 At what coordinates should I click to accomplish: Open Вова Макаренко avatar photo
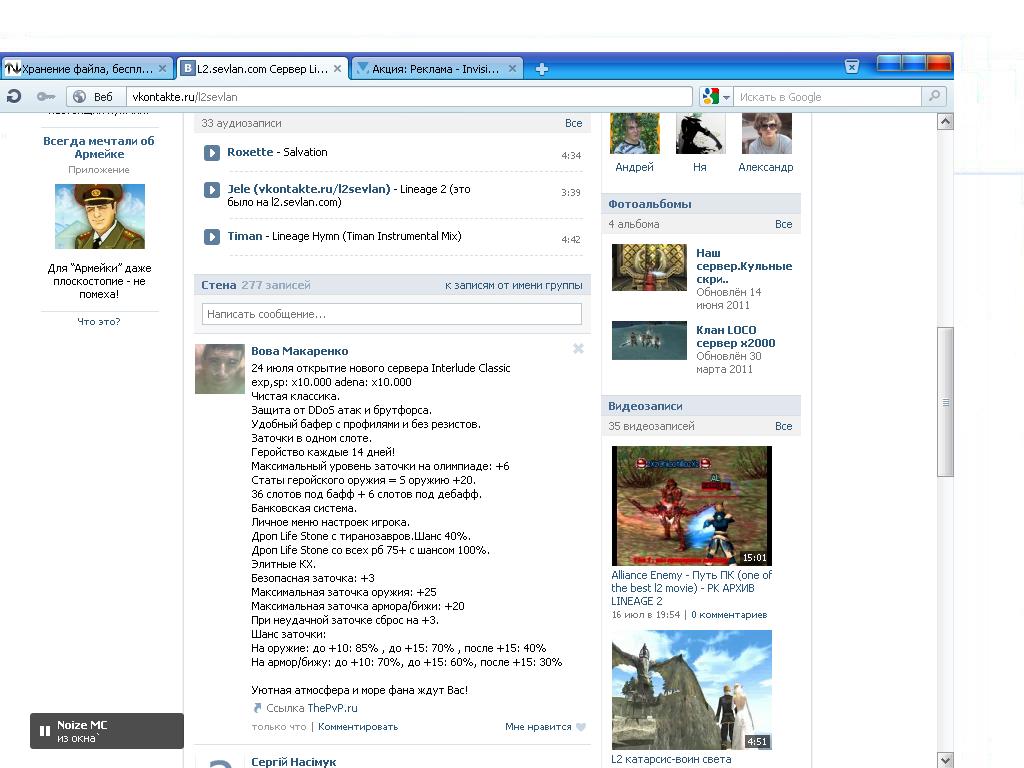tap(220, 369)
